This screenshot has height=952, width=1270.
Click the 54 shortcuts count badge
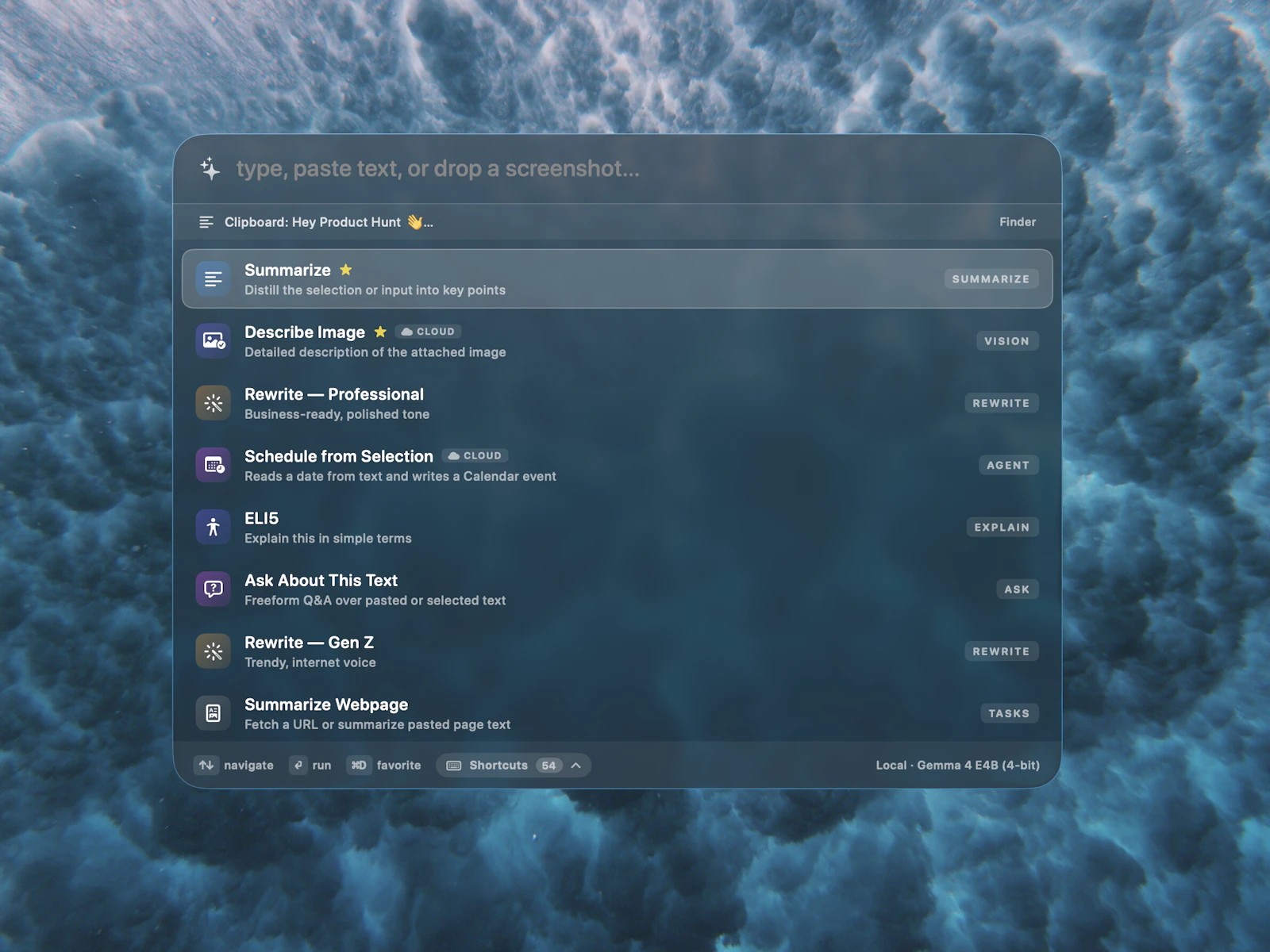click(548, 766)
